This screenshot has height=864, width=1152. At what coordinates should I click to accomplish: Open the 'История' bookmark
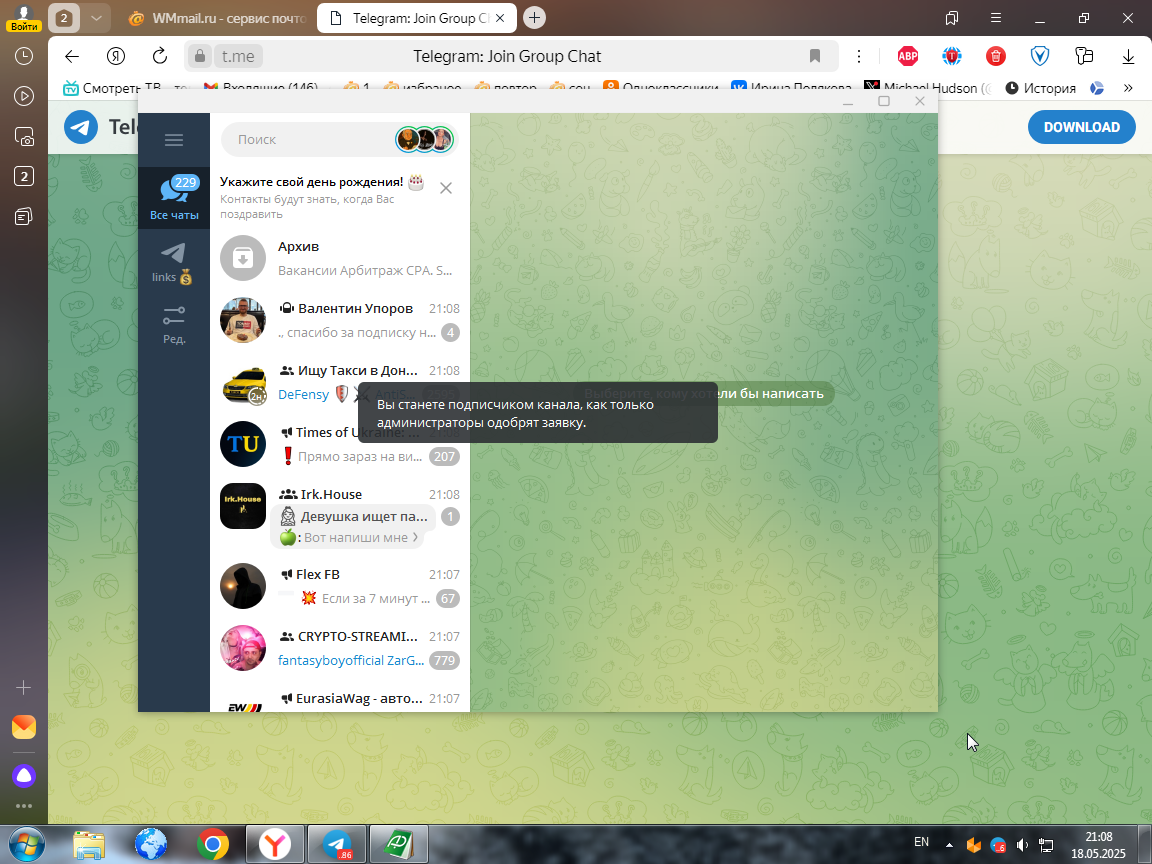point(1040,88)
